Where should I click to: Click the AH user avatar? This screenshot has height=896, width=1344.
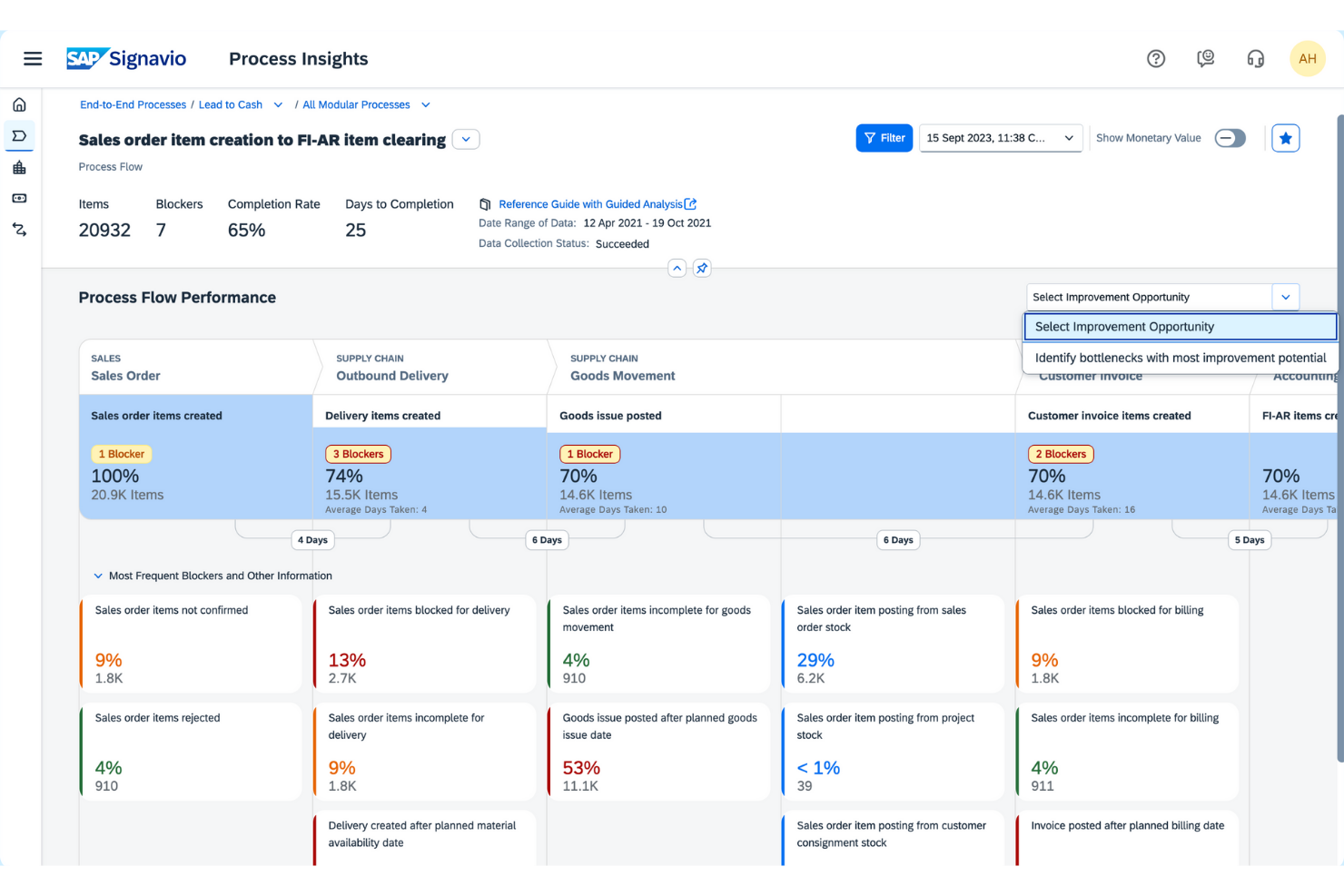pos(1308,58)
